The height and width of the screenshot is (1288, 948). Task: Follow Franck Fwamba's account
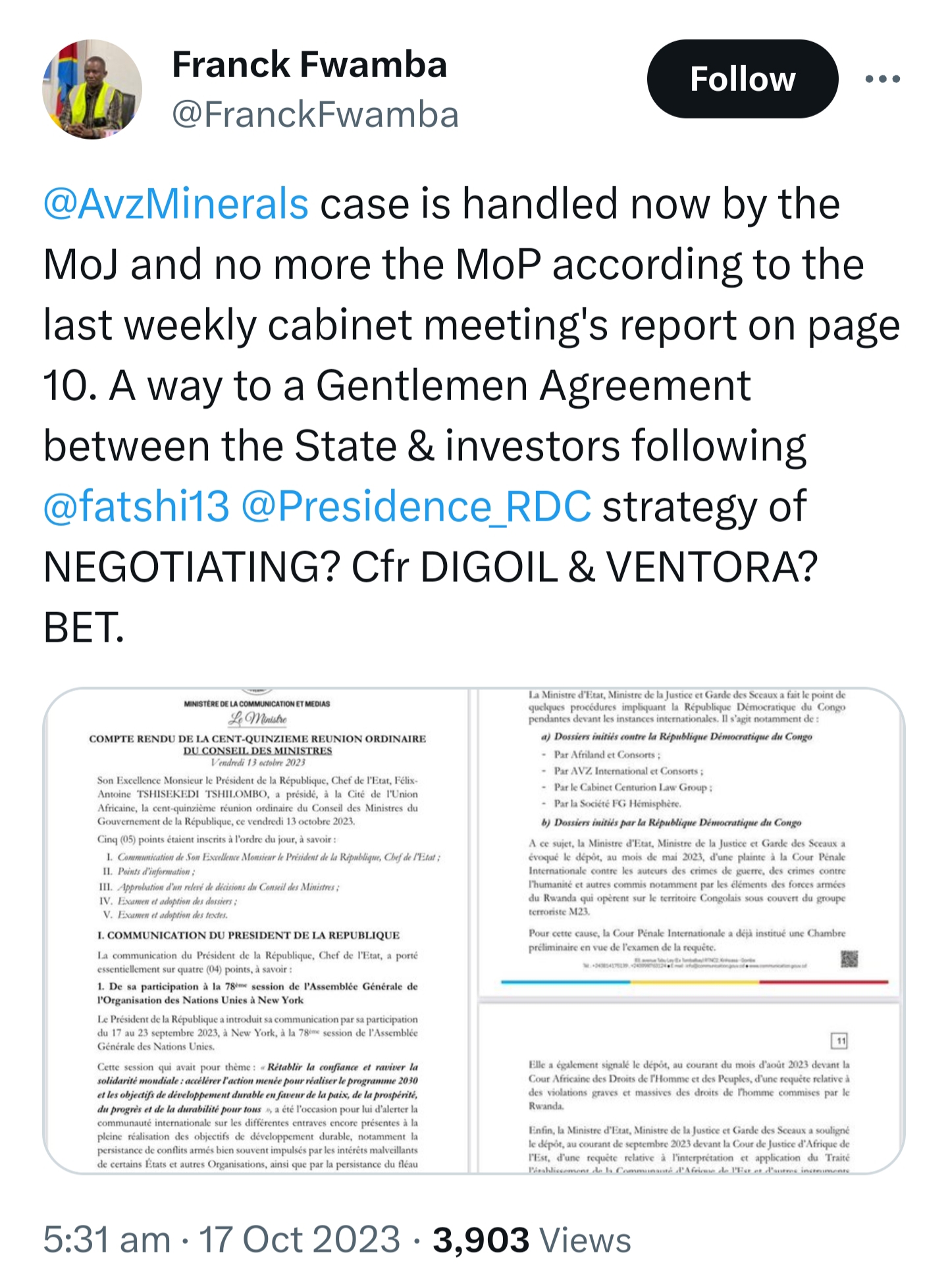(743, 79)
